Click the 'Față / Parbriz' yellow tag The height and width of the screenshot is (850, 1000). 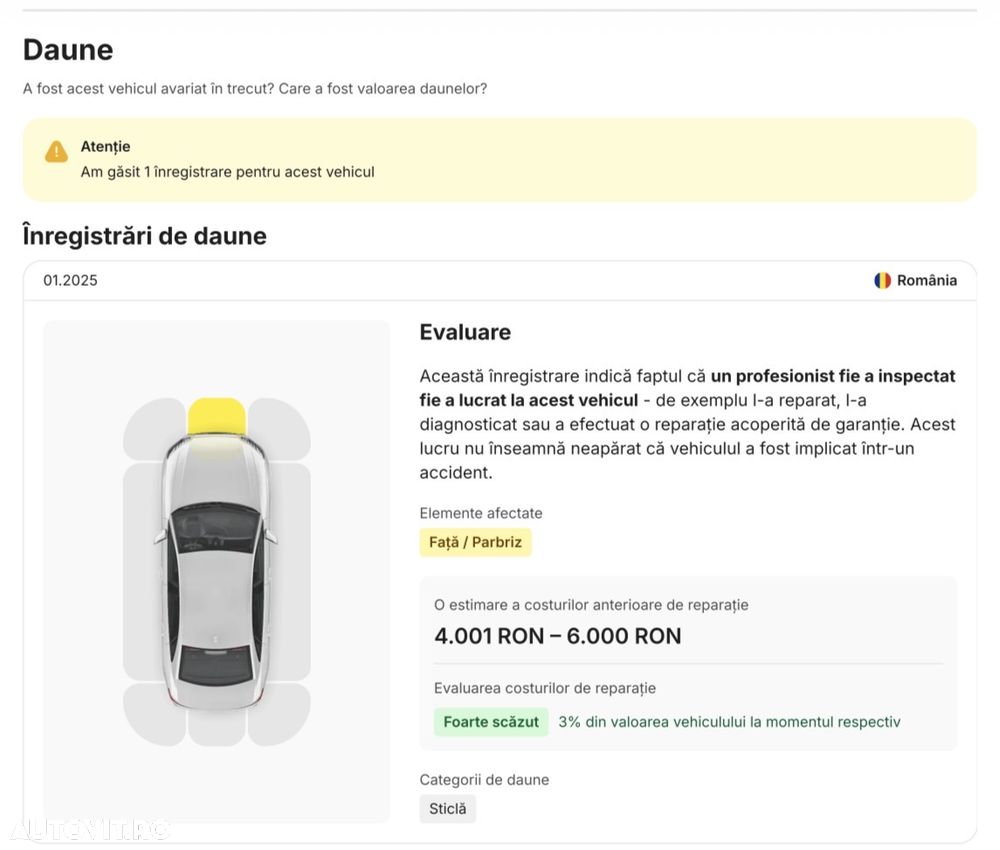[475, 542]
